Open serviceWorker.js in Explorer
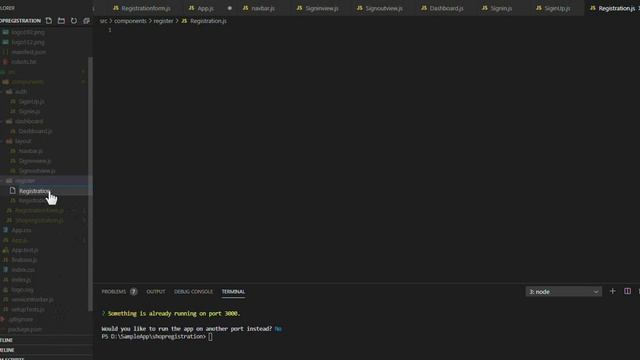 point(32,299)
